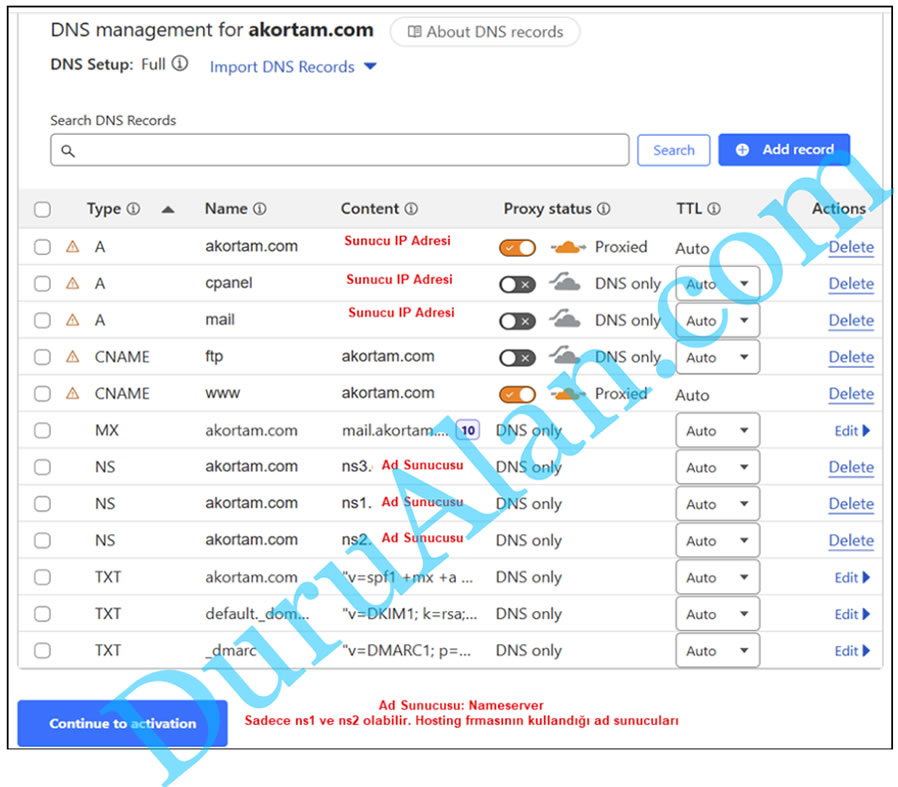Click the grey cloud icon on the ftp row

click(x=565, y=356)
